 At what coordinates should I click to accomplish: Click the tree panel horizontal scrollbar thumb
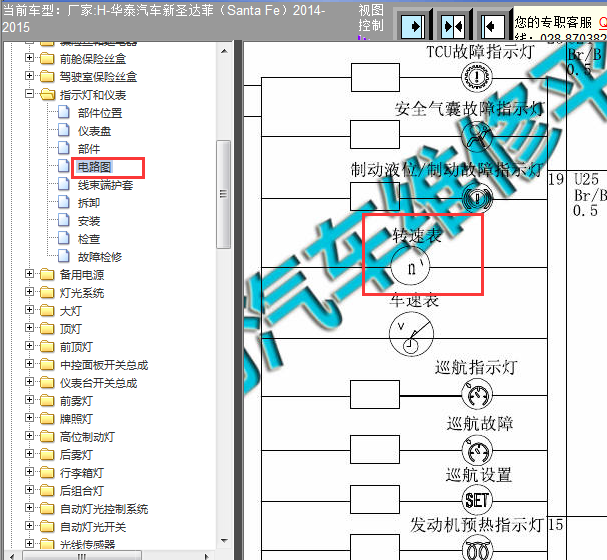[82, 556]
